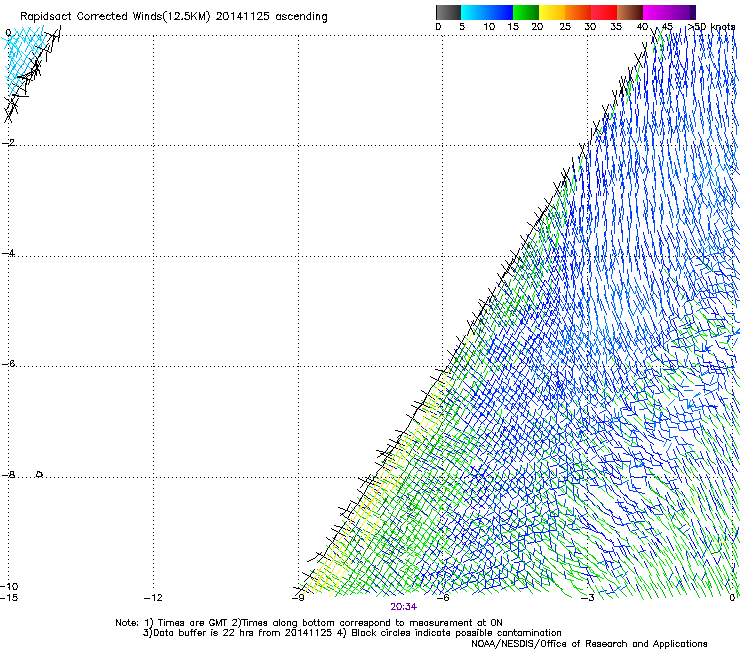Select the orange 25-30 knots color segment

coord(578,12)
